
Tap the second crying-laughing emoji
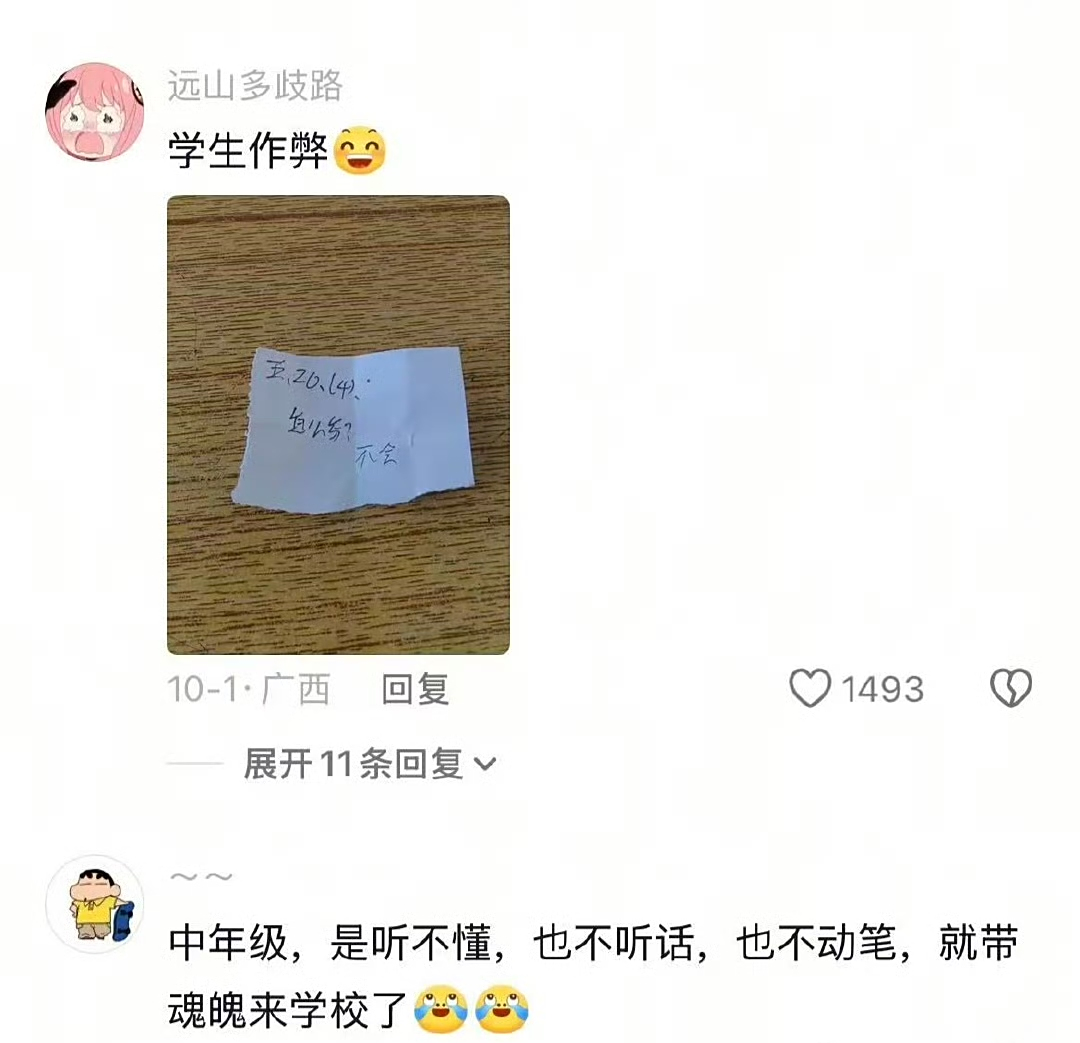tap(501, 1010)
